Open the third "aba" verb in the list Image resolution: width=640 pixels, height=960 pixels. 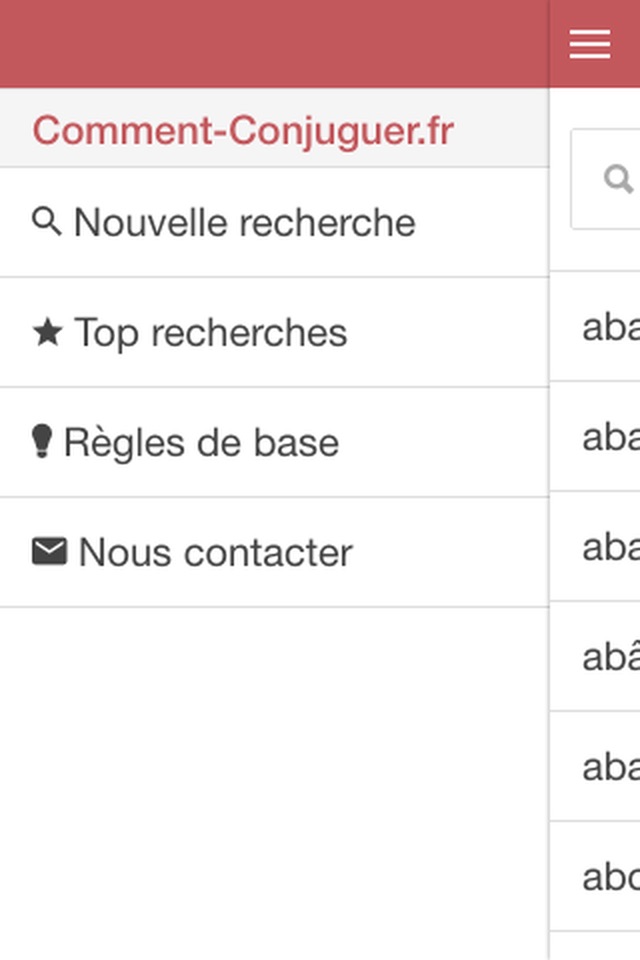[595, 547]
